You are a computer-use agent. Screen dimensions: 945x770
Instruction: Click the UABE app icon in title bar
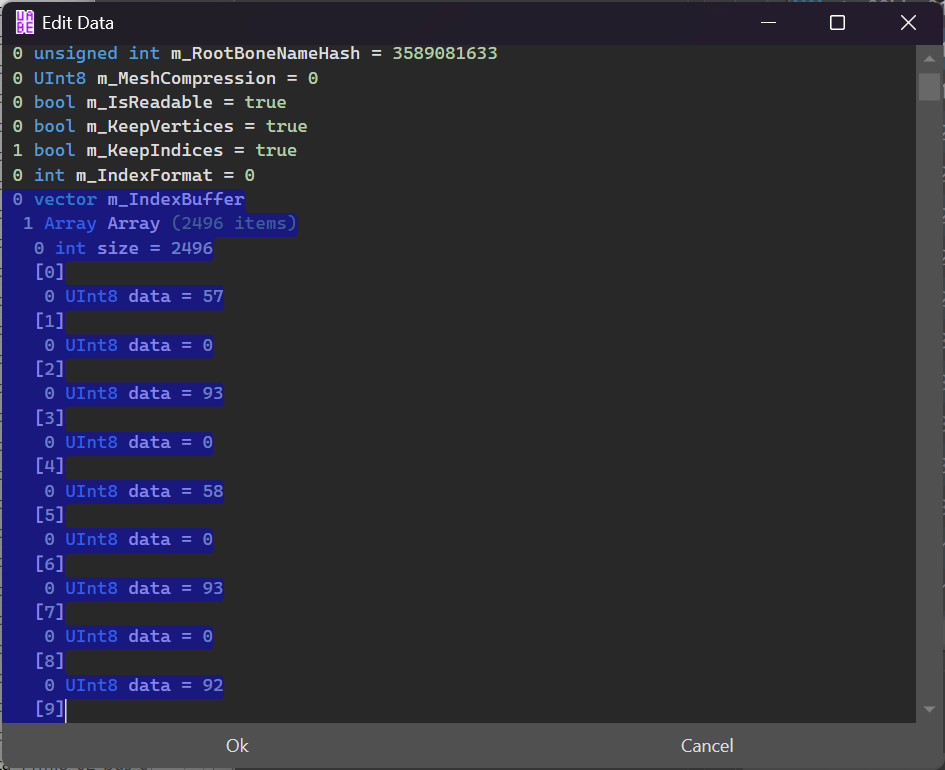click(x=25, y=22)
